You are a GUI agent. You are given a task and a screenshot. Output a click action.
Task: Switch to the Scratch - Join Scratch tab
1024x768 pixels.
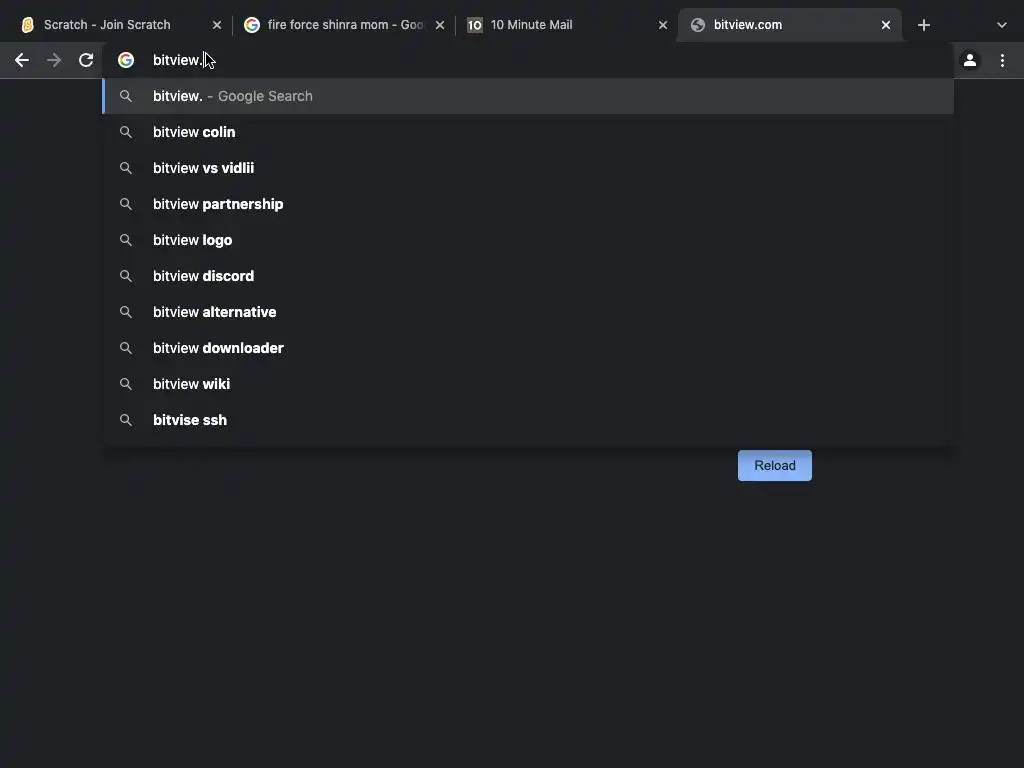(107, 25)
